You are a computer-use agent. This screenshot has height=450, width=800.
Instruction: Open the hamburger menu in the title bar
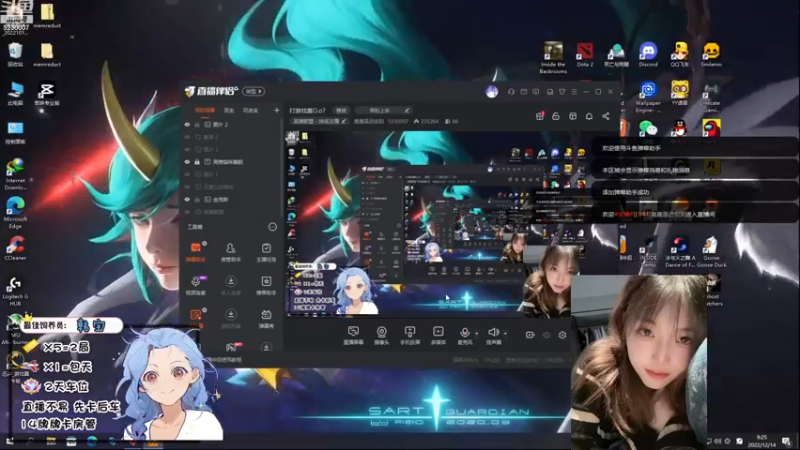574,92
